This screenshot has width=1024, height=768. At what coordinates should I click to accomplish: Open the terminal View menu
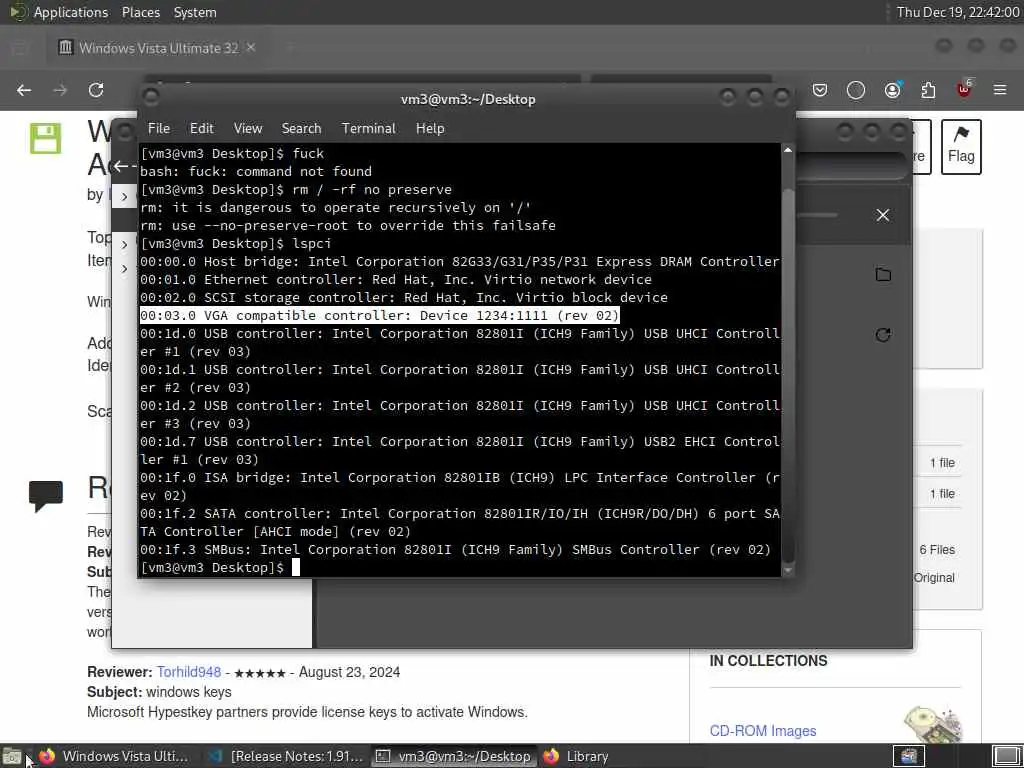(248, 128)
